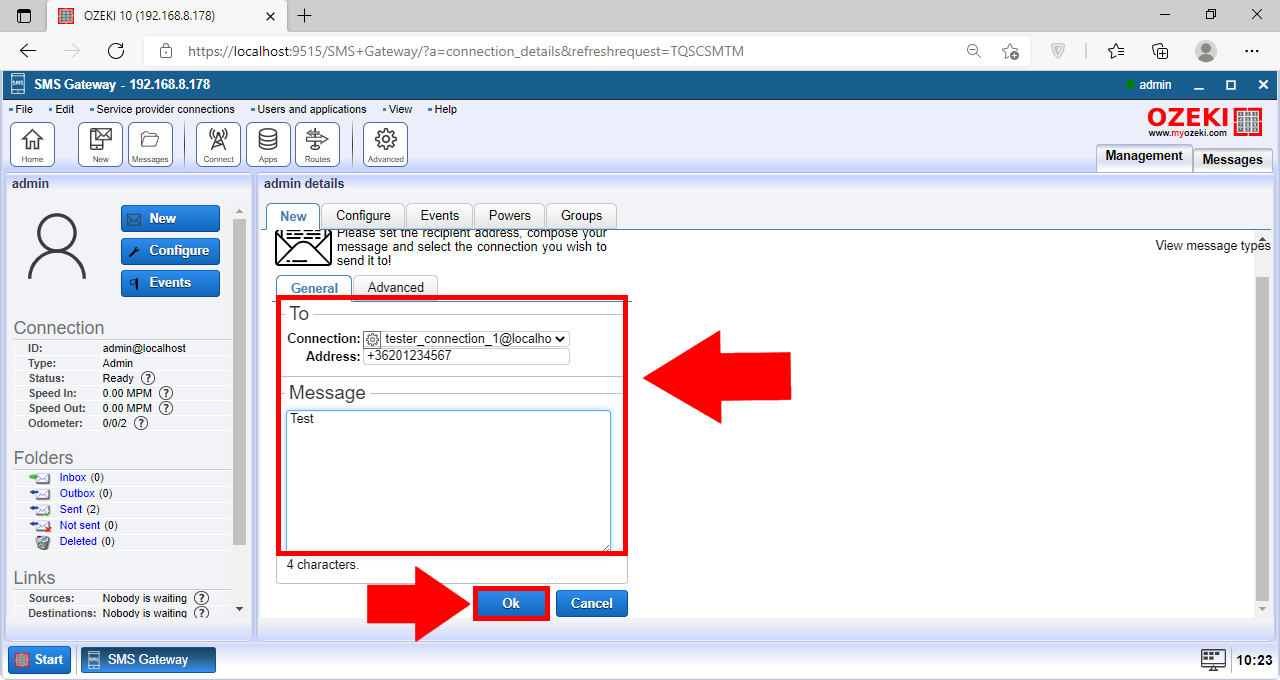Open the Advanced gear toolbar icon

(x=385, y=144)
